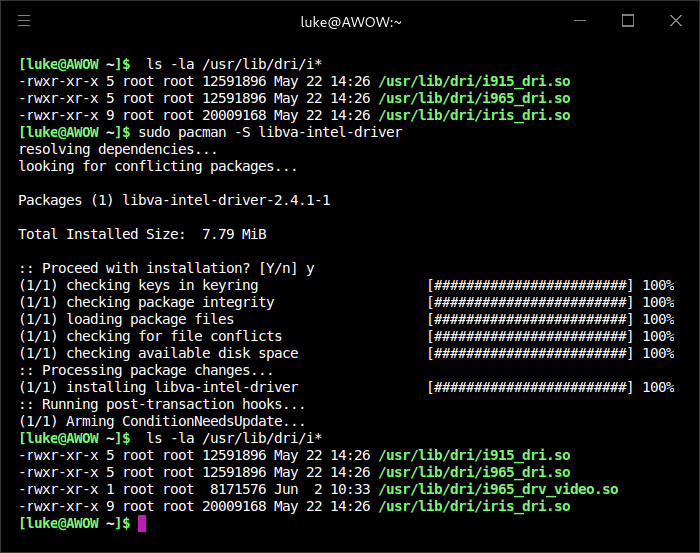Click 'Proceed with installation? [Y/n] y' line
The width and height of the screenshot is (700, 553).
click(x=167, y=268)
